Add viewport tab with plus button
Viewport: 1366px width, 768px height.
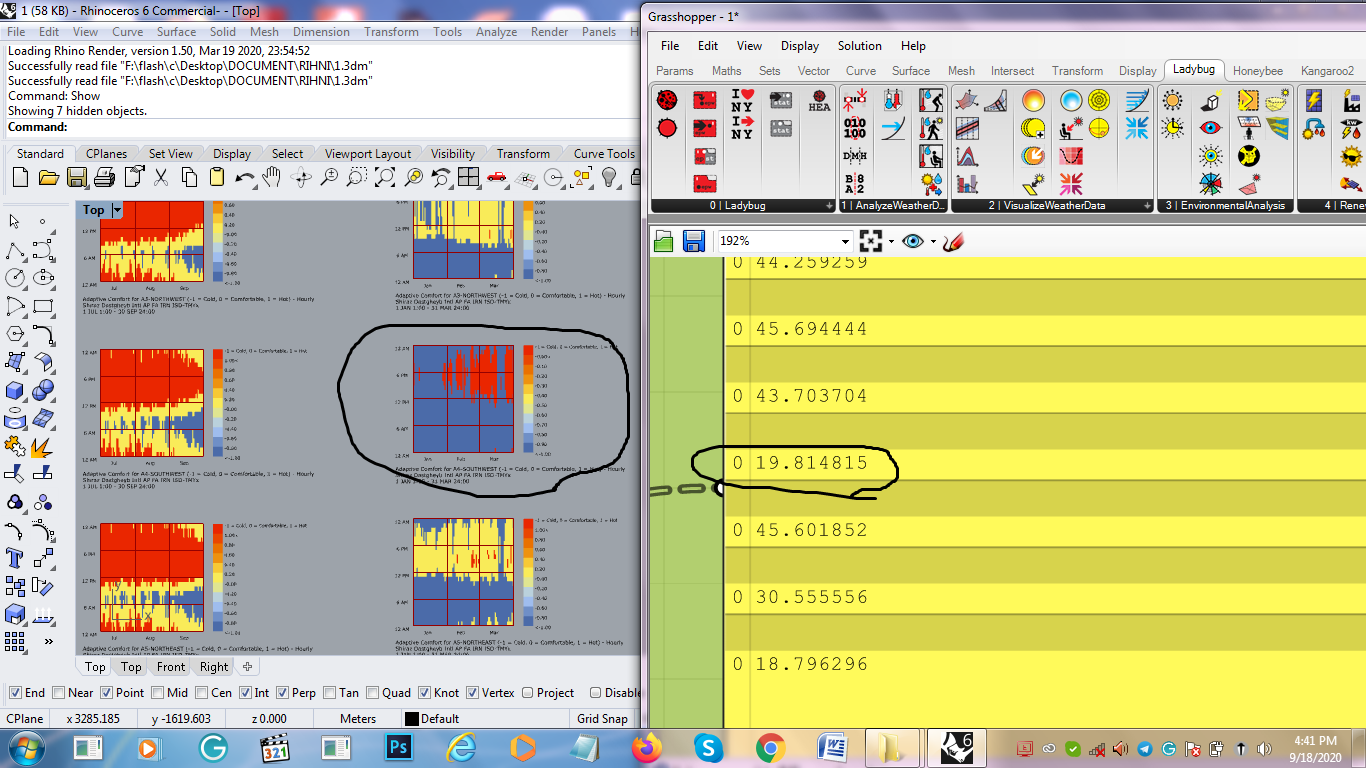(247, 666)
